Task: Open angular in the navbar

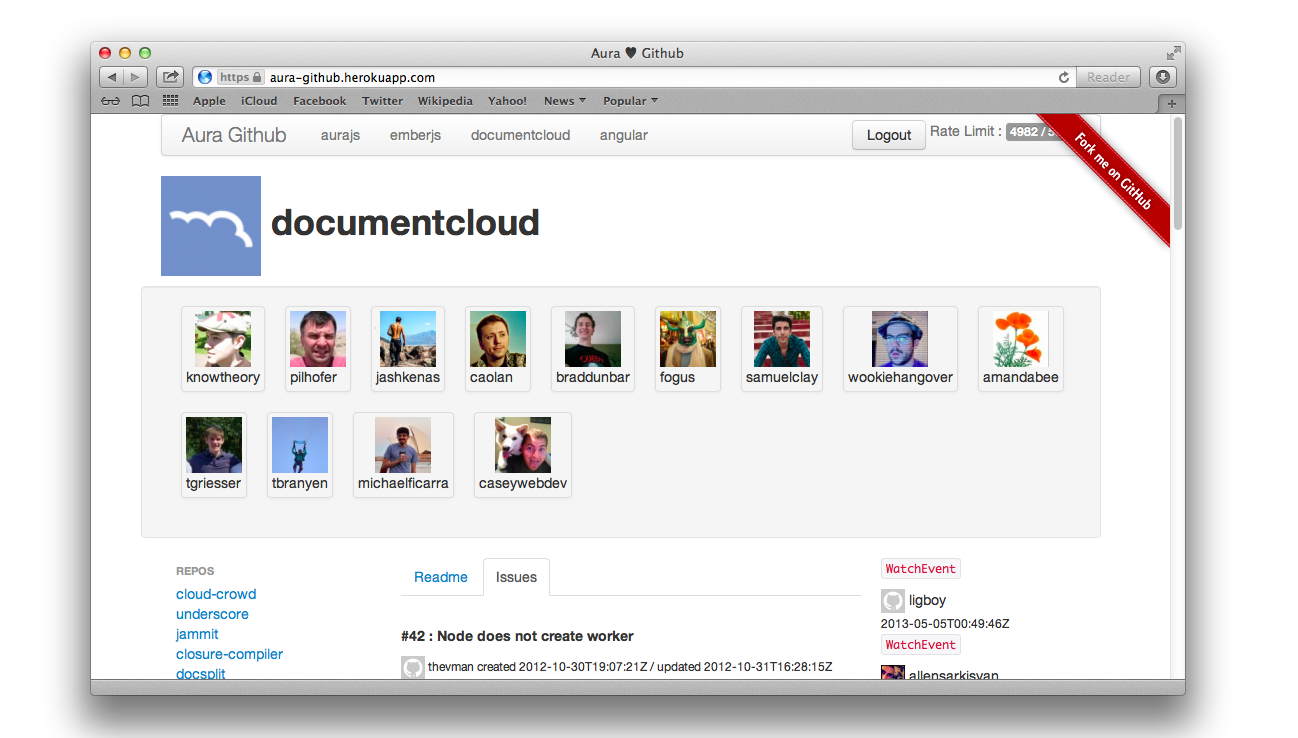Action: tap(624, 135)
